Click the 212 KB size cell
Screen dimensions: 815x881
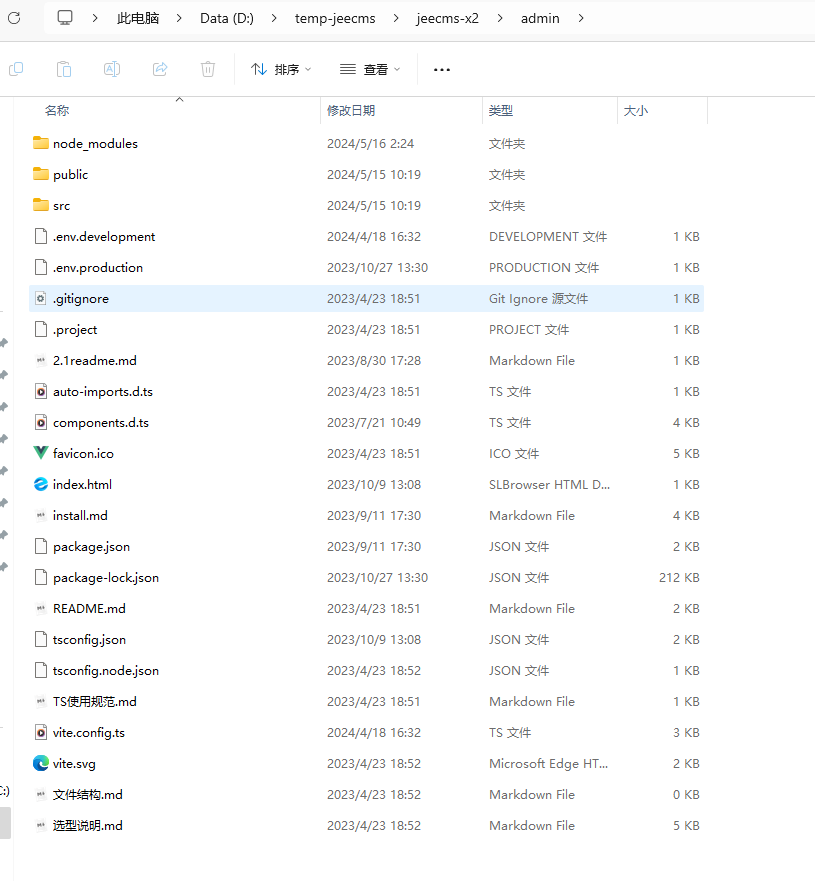pyautogui.click(x=679, y=578)
